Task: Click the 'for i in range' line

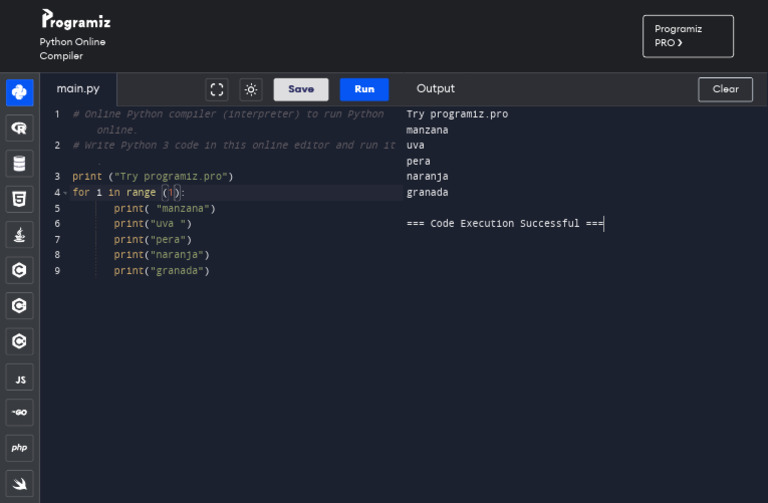Action: (128, 192)
